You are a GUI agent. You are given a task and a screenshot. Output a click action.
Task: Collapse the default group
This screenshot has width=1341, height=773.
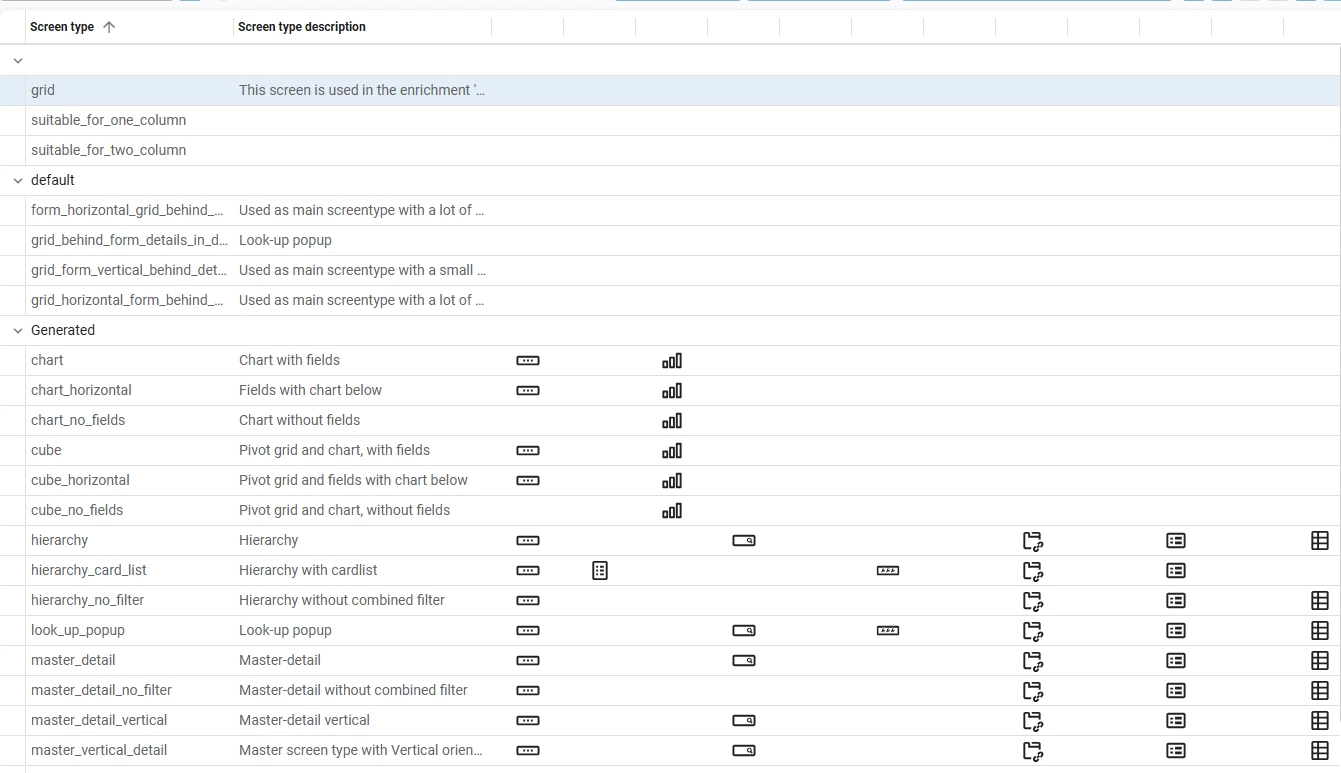tap(18, 180)
